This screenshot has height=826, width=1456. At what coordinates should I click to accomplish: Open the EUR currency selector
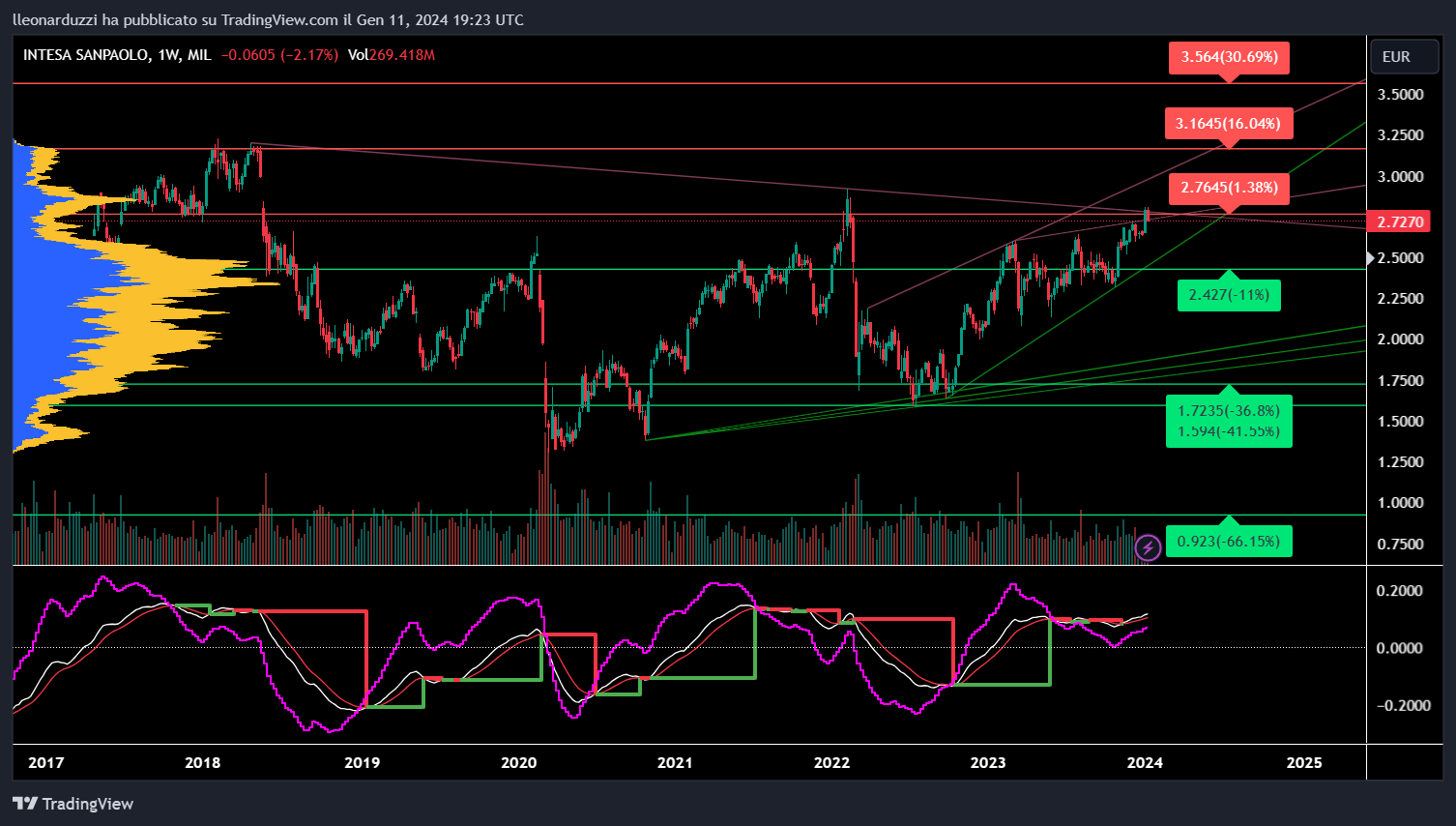click(x=1405, y=57)
